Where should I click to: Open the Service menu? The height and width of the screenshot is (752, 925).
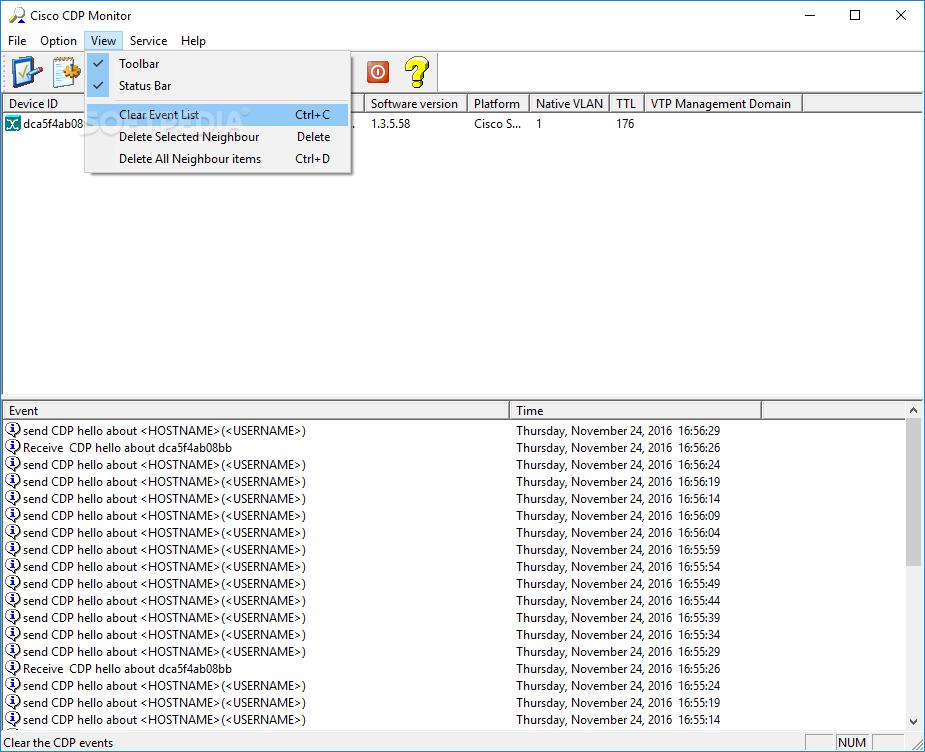pos(148,41)
